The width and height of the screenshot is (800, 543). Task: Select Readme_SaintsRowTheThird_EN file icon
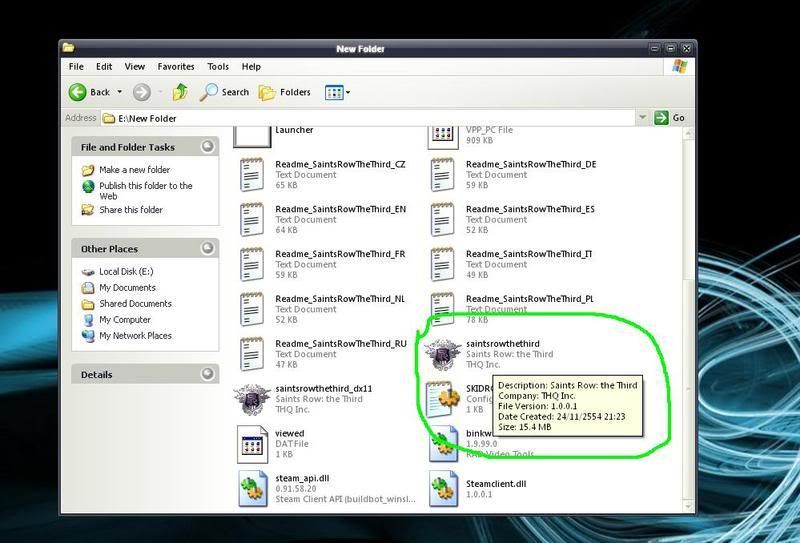point(252,219)
